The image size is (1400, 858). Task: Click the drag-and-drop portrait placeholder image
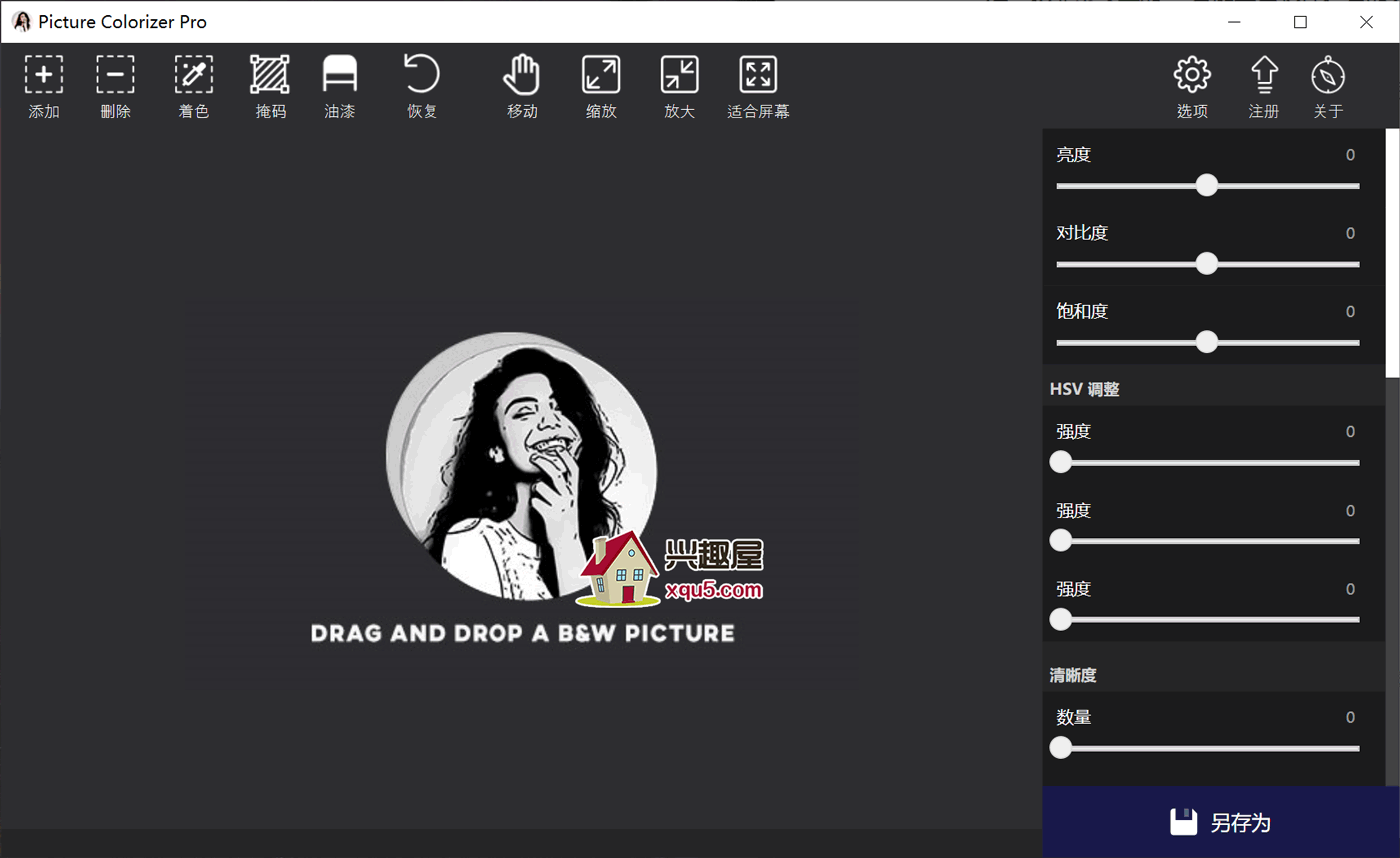pyautogui.click(x=521, y=466)
